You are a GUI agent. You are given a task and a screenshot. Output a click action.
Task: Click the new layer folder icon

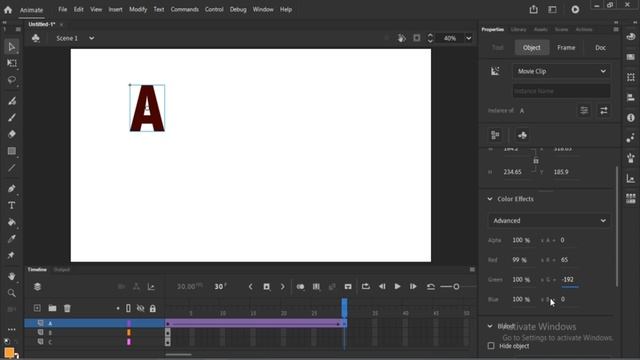(x=52, y=308)
